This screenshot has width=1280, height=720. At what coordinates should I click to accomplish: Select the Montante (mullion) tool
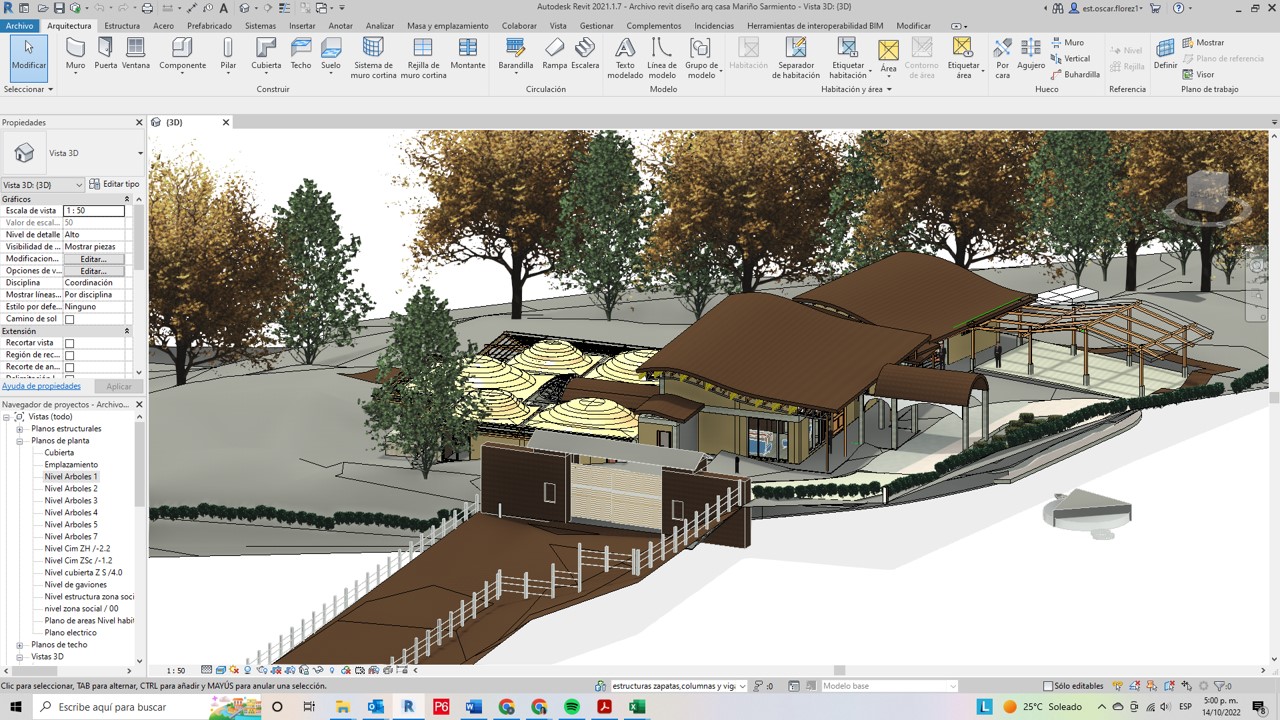point(468,53)
